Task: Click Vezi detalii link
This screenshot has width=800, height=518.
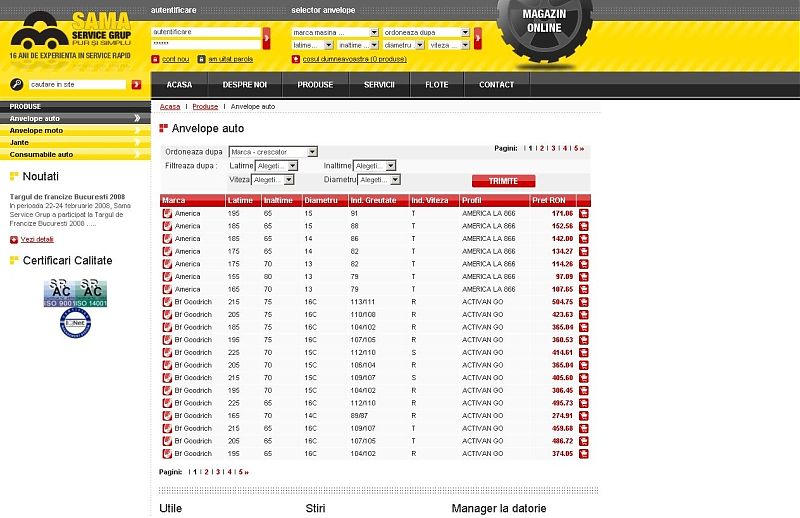Action: coord(37,239)
